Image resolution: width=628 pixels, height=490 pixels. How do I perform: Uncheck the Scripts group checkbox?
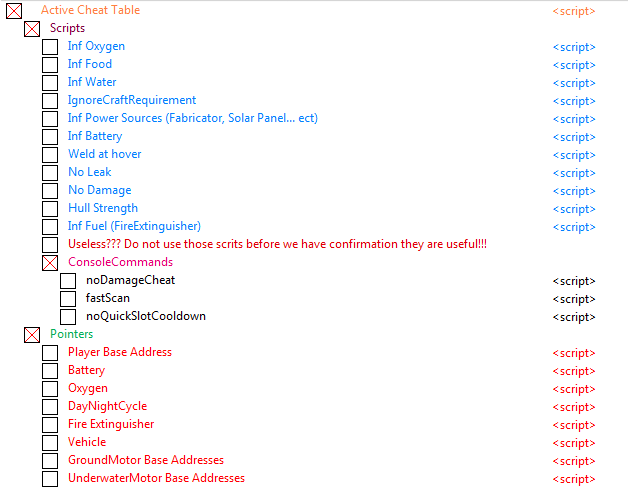coord(32,29)
